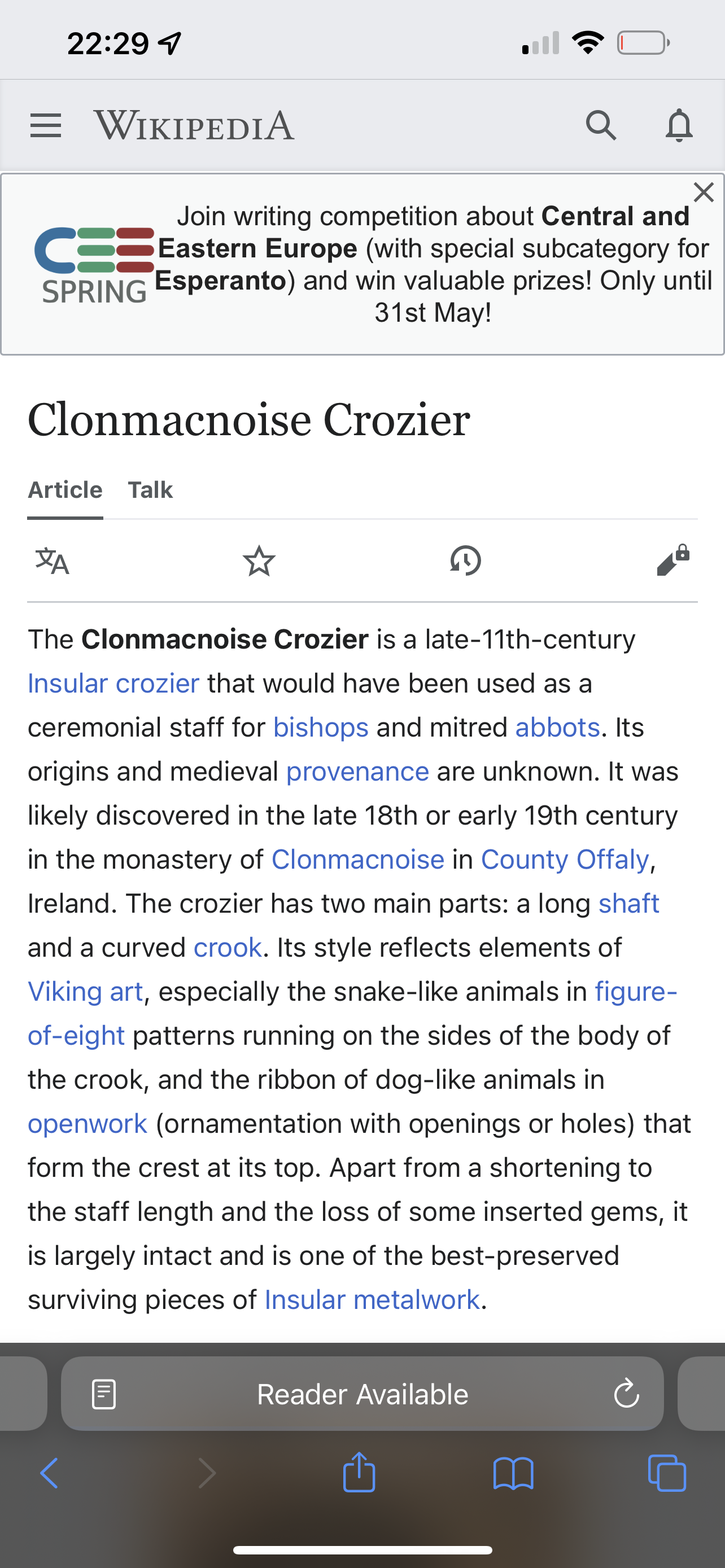725x1568 pixels.
Task: View the article revision history icon
Action: tap(466, 560)
